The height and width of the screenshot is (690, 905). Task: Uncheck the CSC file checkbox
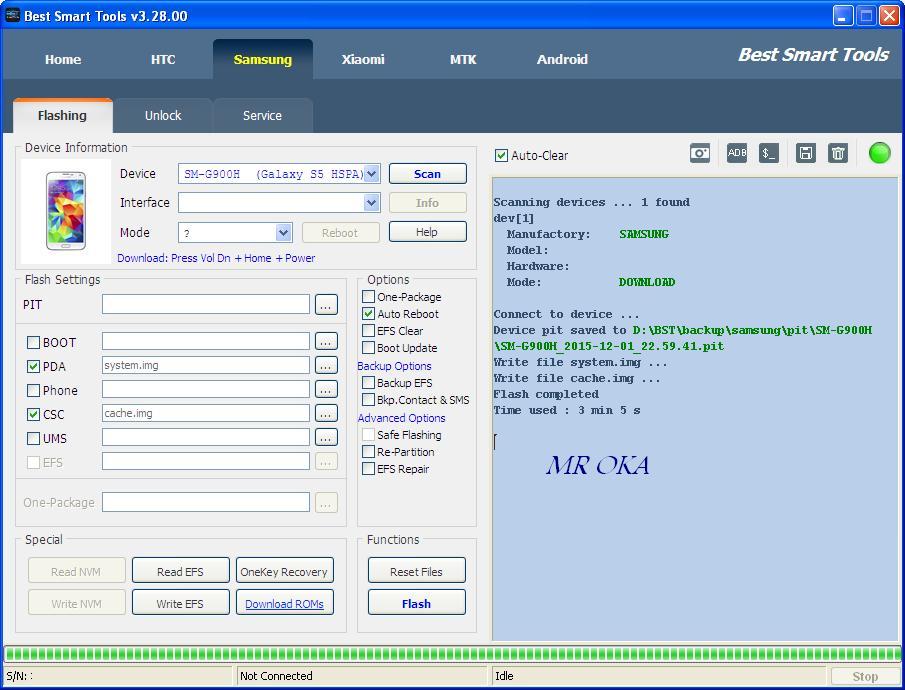pyautogui.click(x=33, y=415)
